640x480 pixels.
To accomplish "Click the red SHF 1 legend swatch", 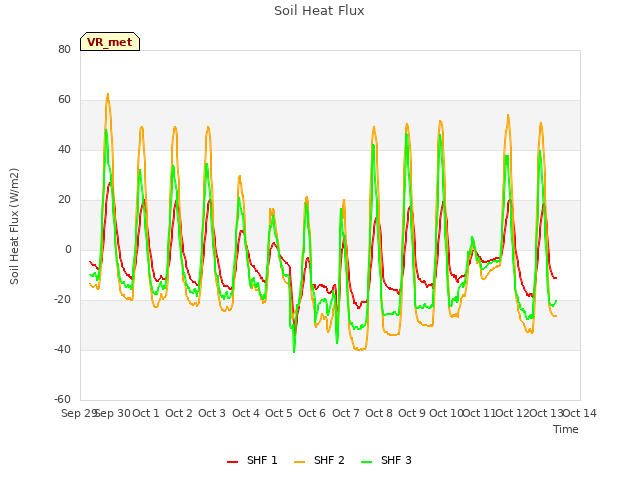I will [x=232, y=462].
